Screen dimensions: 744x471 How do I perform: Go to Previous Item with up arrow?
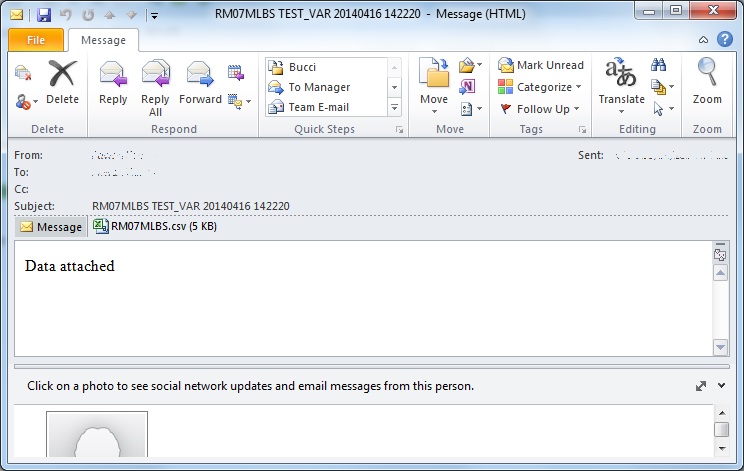tap(110, 15)
